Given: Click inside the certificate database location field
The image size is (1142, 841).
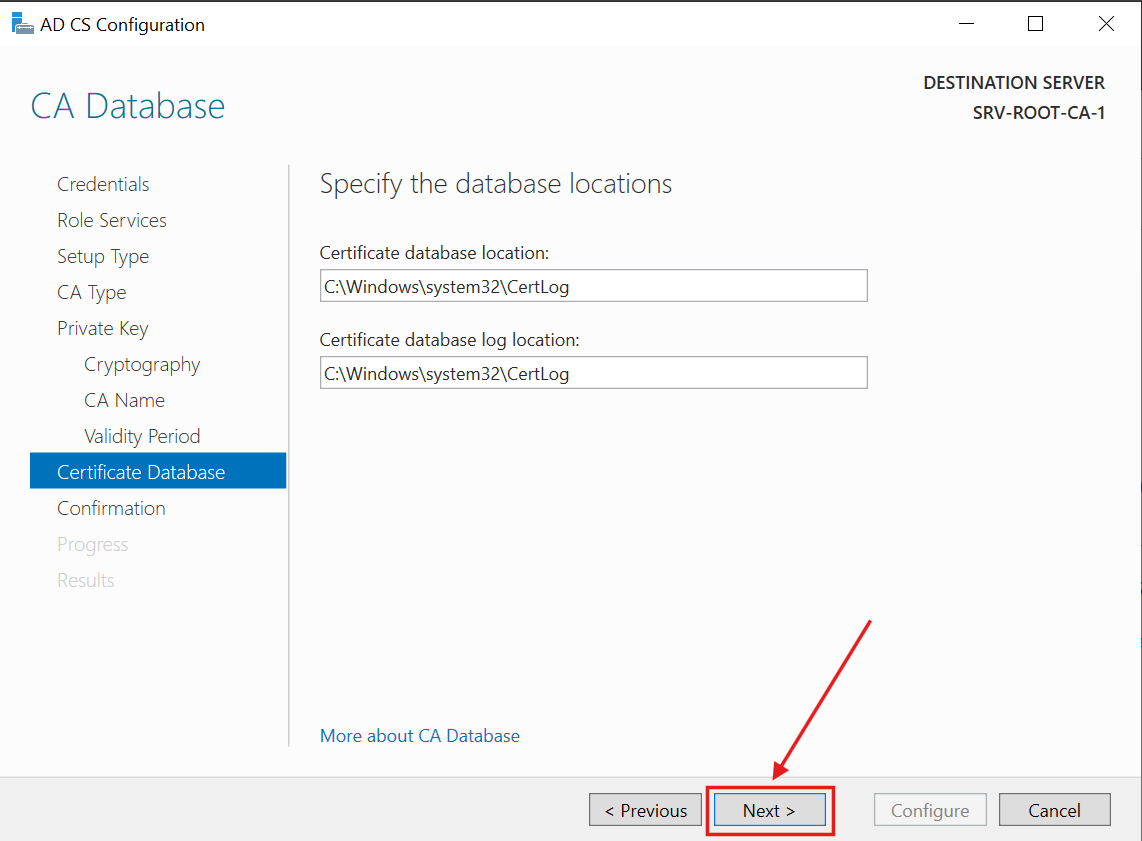Looking at the screenshot, I should pos(593,285).
